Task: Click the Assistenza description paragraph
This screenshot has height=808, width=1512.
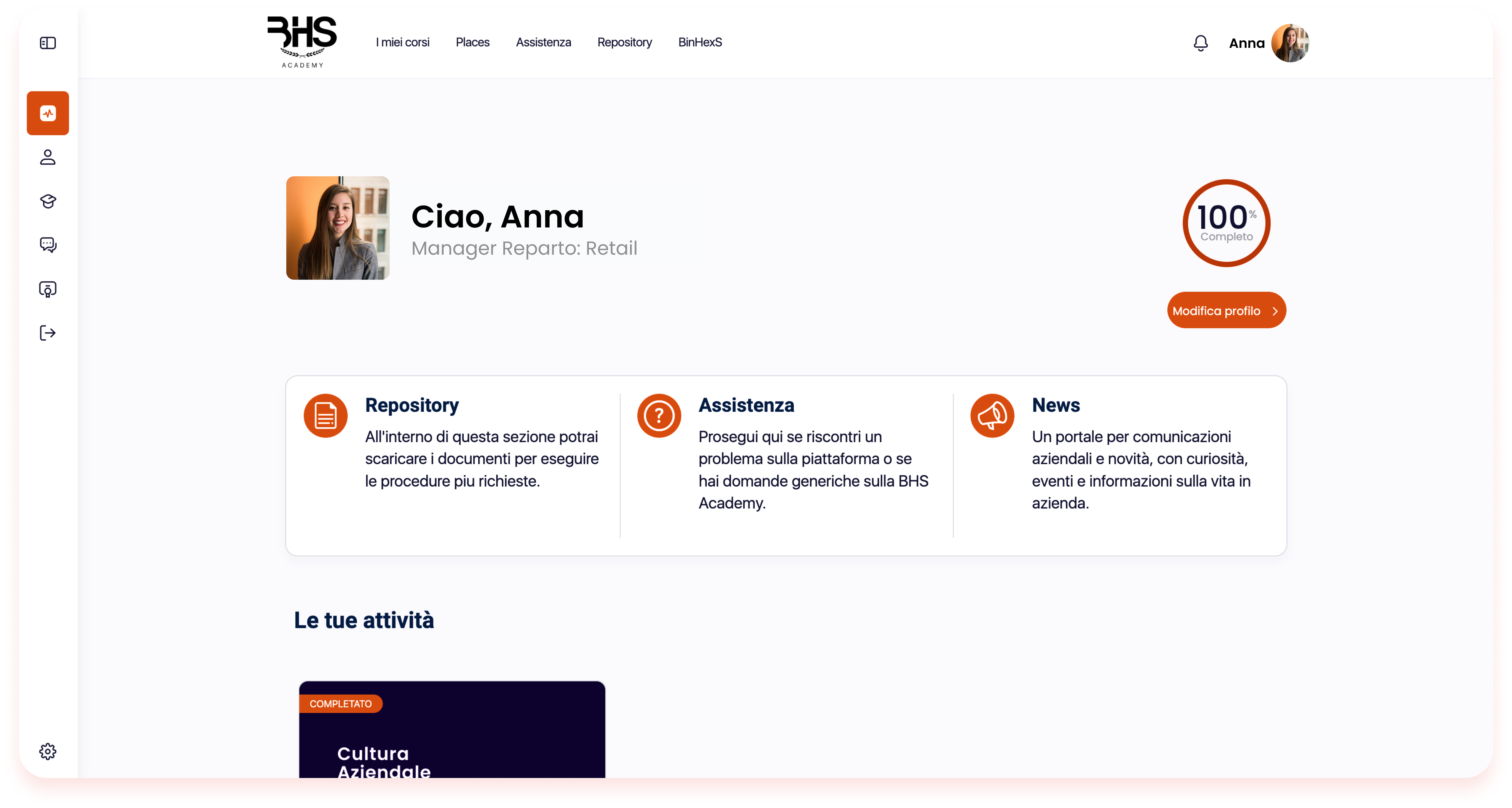Action: tap(813, 470)
